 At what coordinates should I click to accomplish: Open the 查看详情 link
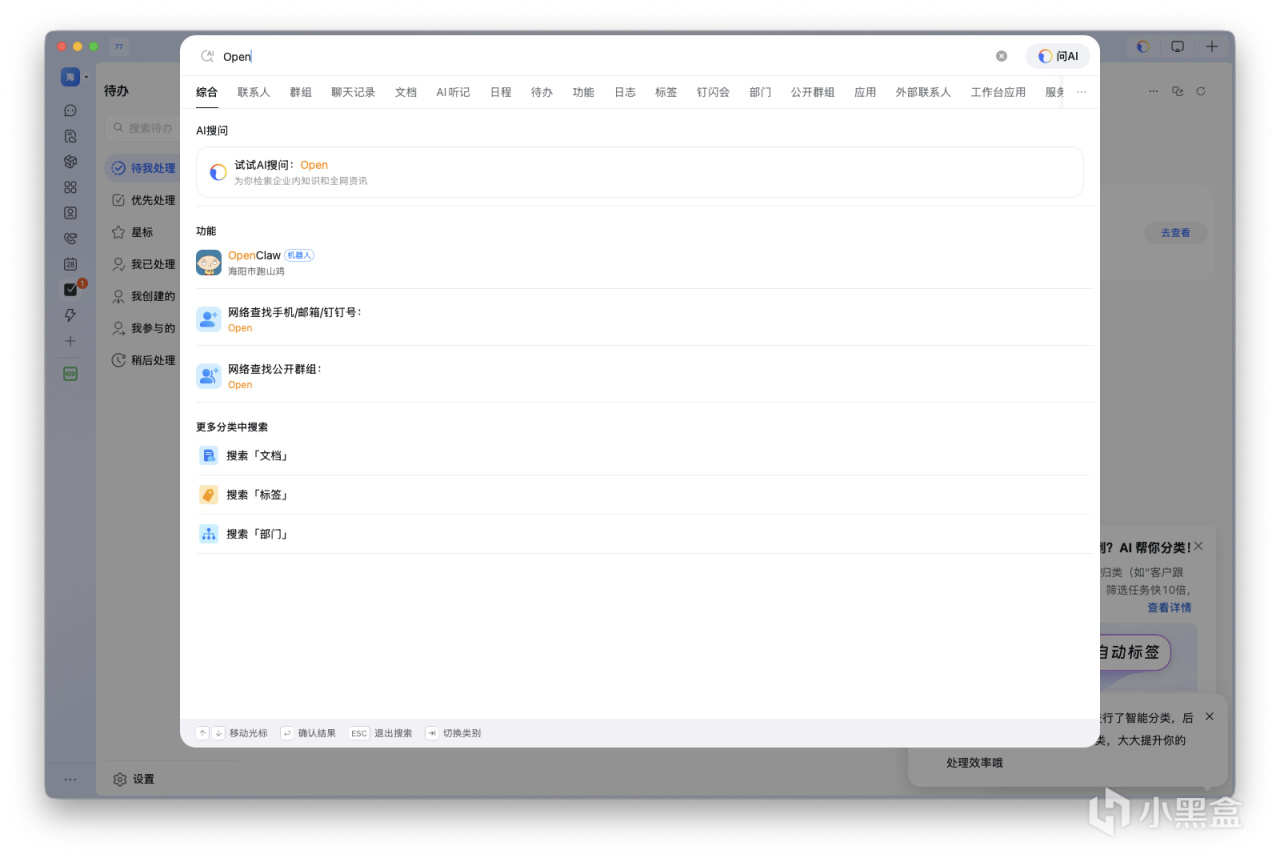coord(1169,608)
